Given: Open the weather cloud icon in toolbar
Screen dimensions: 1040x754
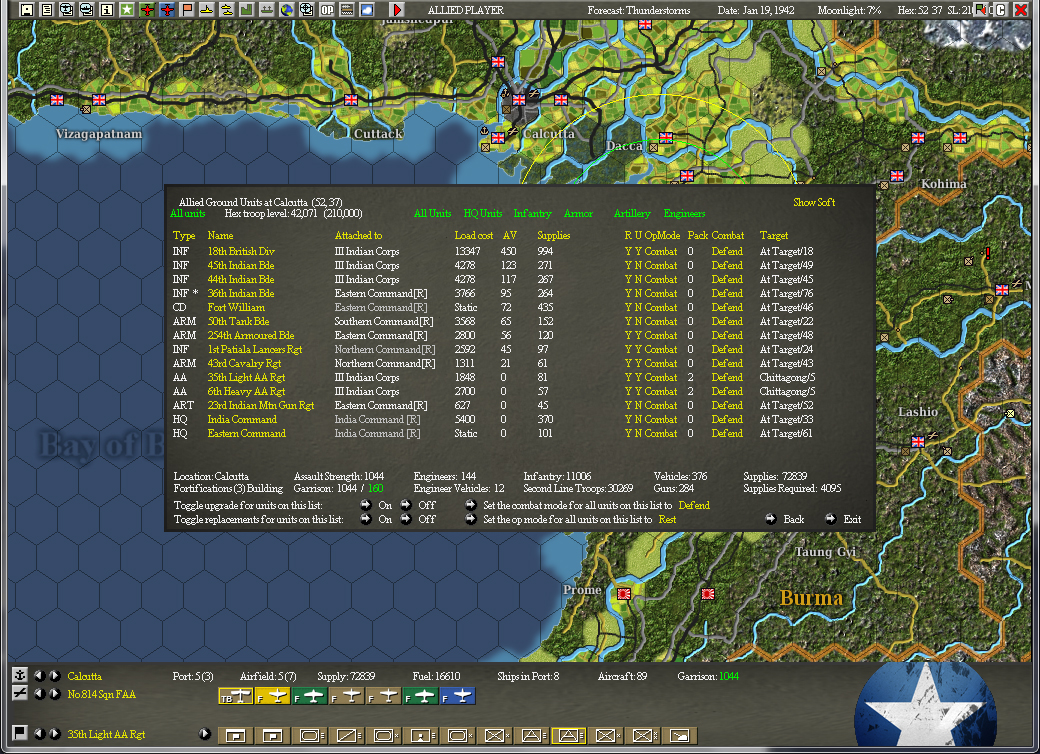Looking at the screenshot, I should (x=367, y=10).
